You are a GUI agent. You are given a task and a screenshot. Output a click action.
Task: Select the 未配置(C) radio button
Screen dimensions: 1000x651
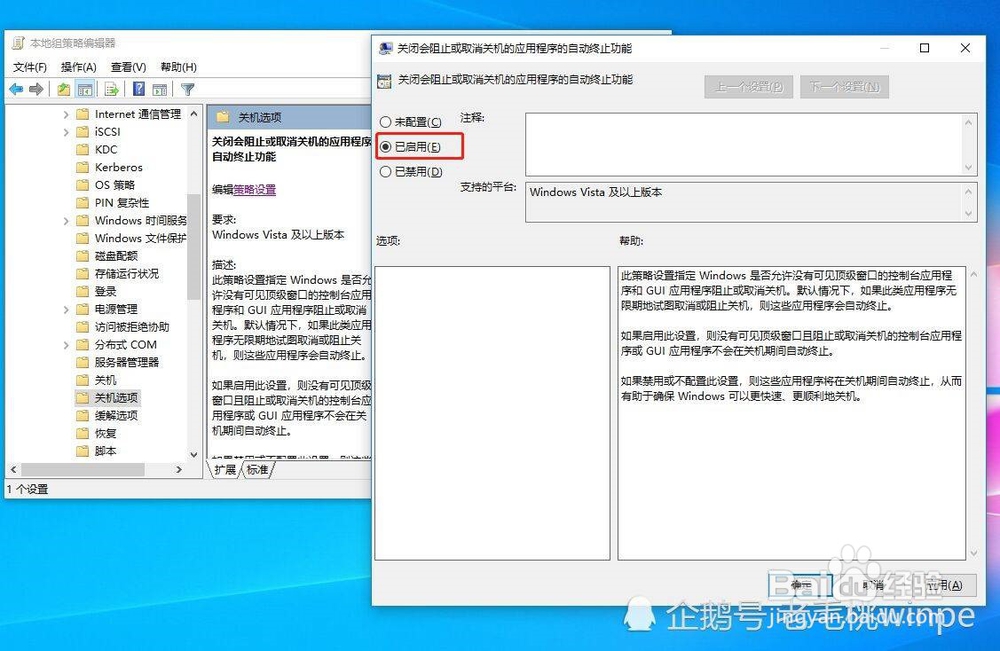click(385, 122)
